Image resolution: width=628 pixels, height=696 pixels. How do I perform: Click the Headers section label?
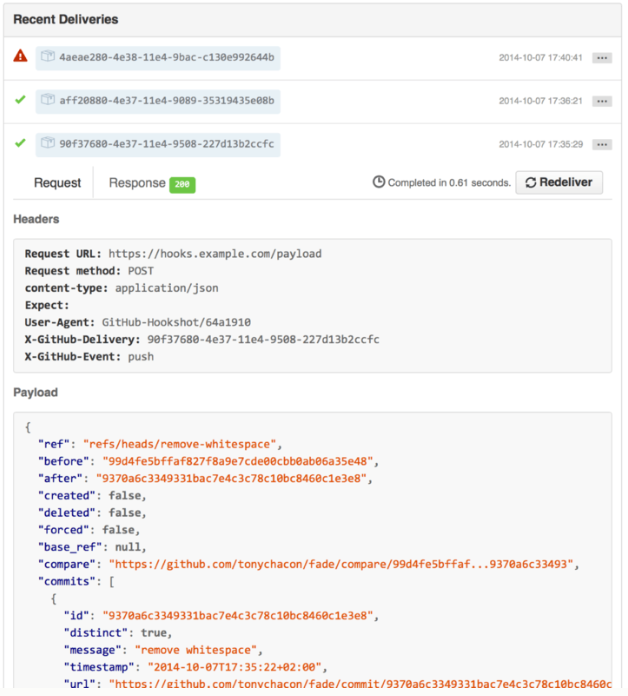(x=36, y=219)
